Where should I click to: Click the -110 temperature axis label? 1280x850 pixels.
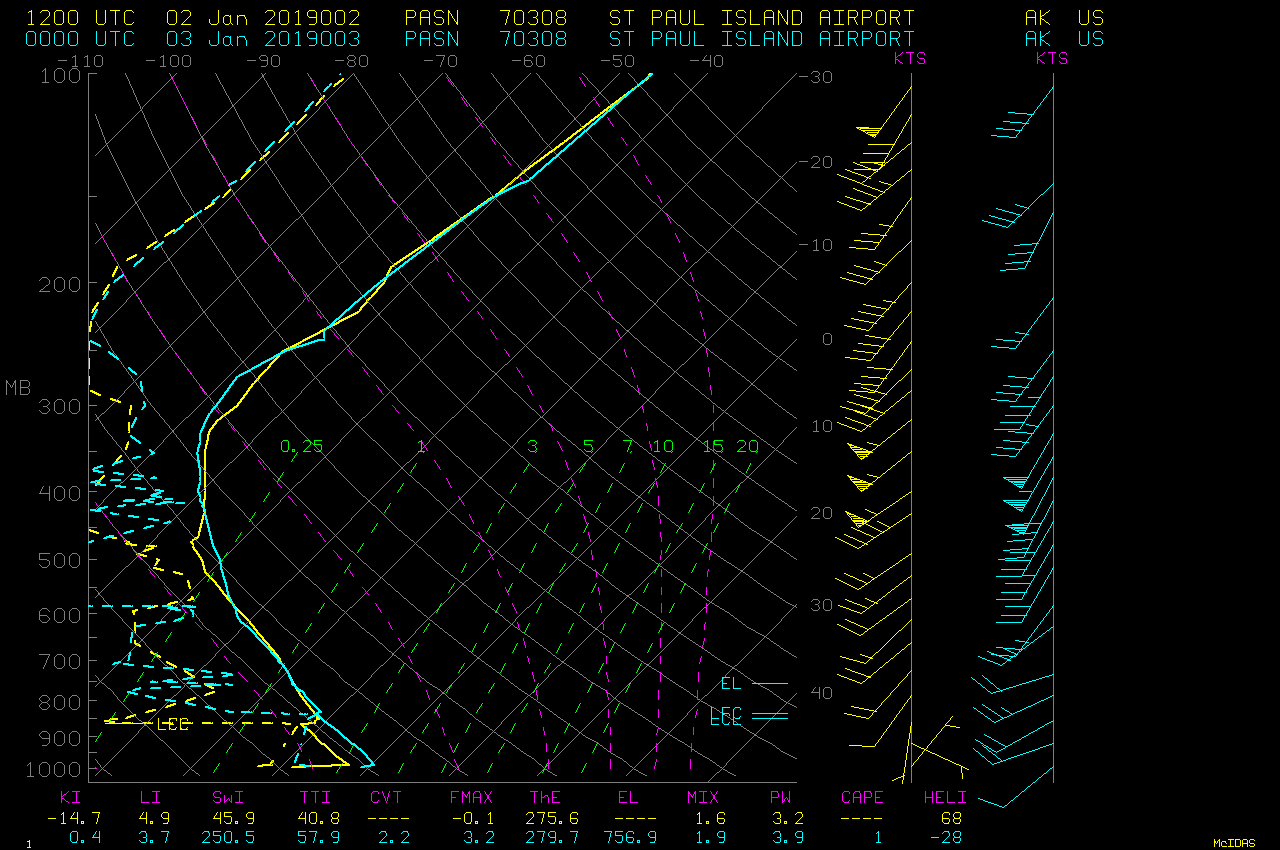point(81,61)
